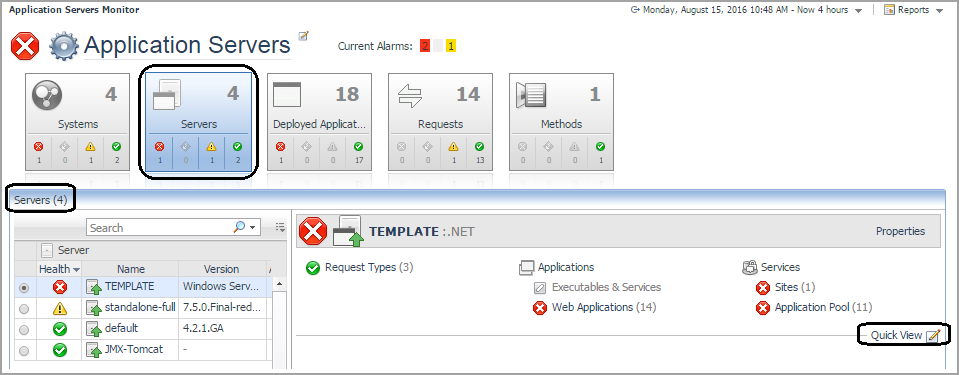The width and height of the screenshot is (959, 375).
Task: Expand the Reports dropdown menu
Action: tap(939, 10)
